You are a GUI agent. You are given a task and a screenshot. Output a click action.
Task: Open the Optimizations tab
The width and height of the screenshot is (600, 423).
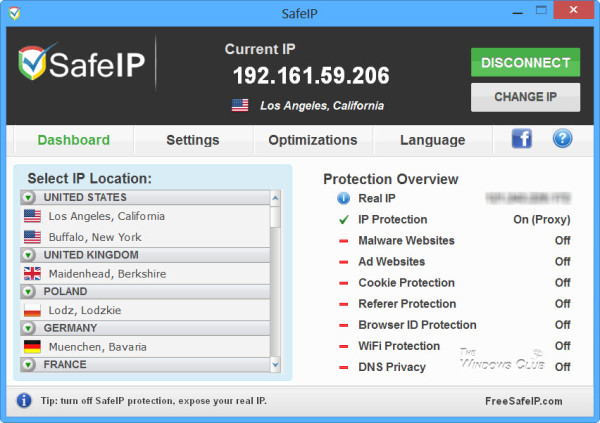(x=313, y=140)
